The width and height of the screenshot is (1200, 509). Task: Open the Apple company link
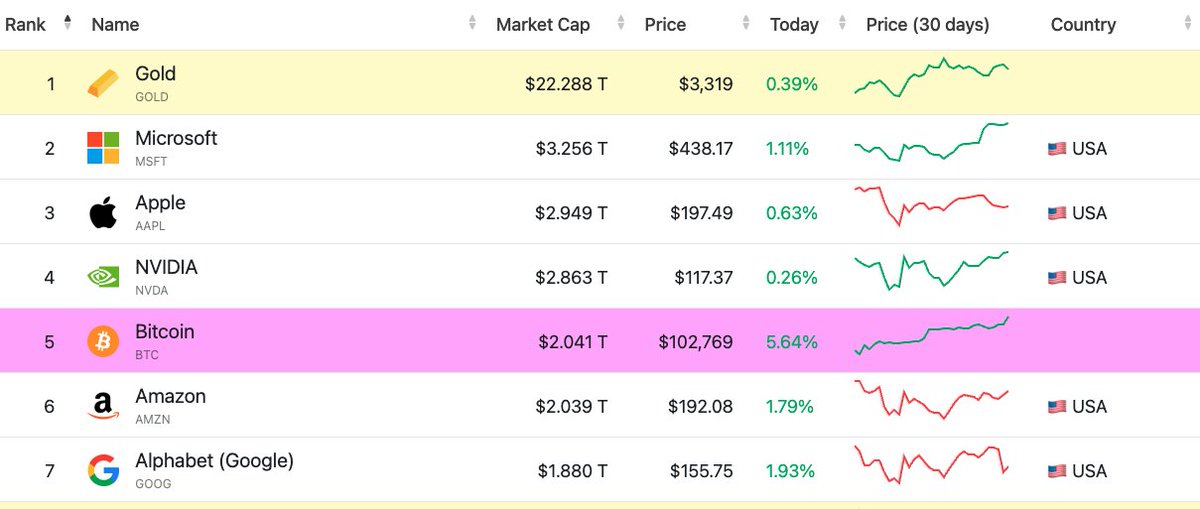tap(160, 202)
